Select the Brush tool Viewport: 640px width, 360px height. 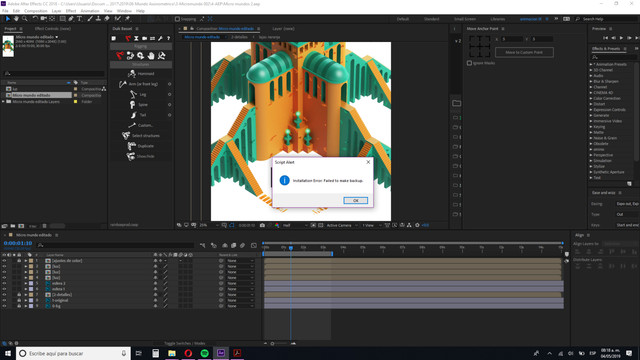click(x=90, y=19)
